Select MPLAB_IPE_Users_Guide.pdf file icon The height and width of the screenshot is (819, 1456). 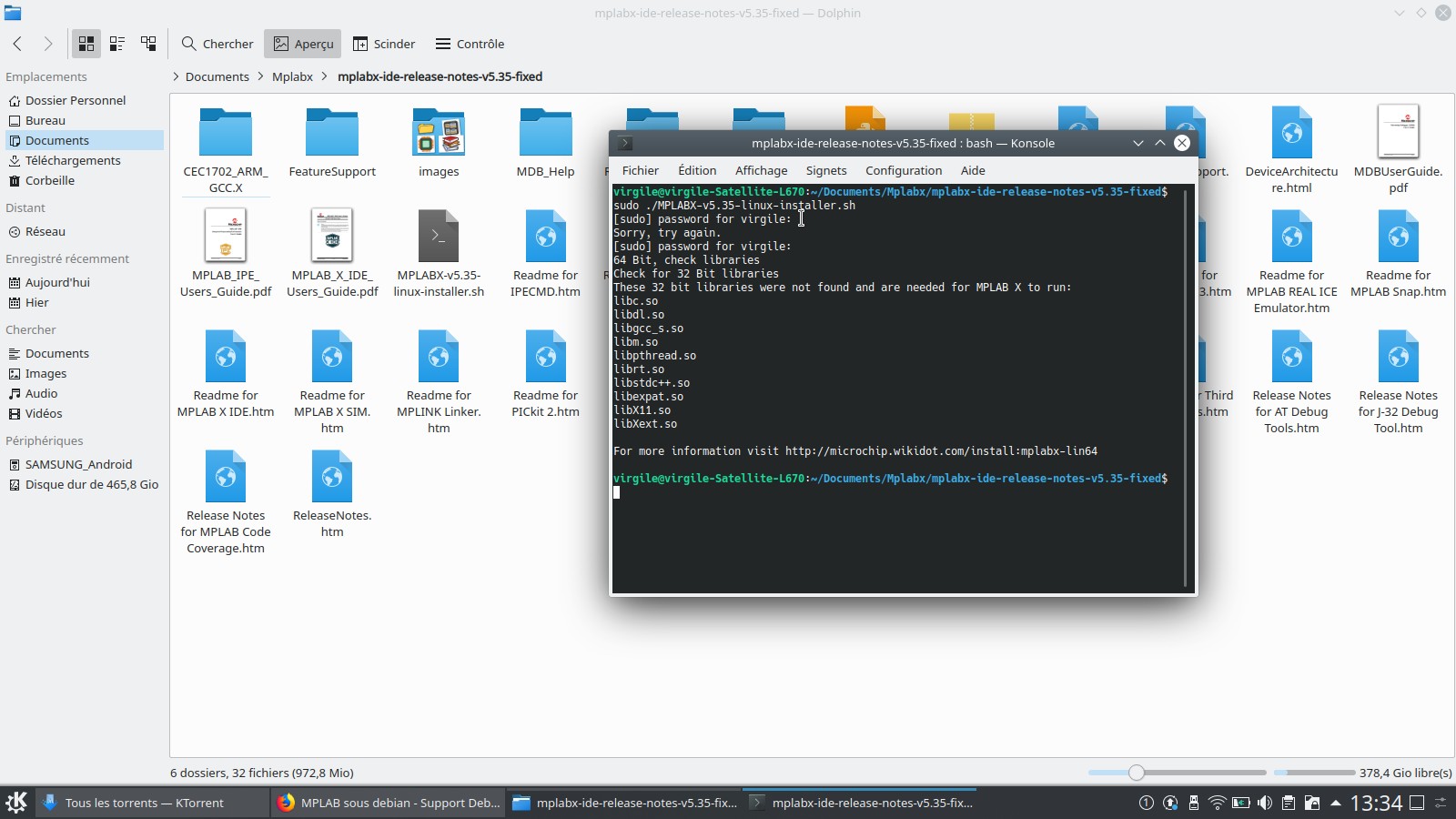point(226,235)
